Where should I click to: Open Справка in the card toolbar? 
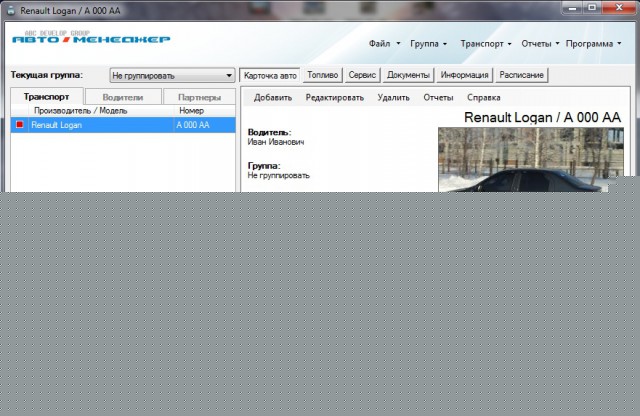click(484, 98)
